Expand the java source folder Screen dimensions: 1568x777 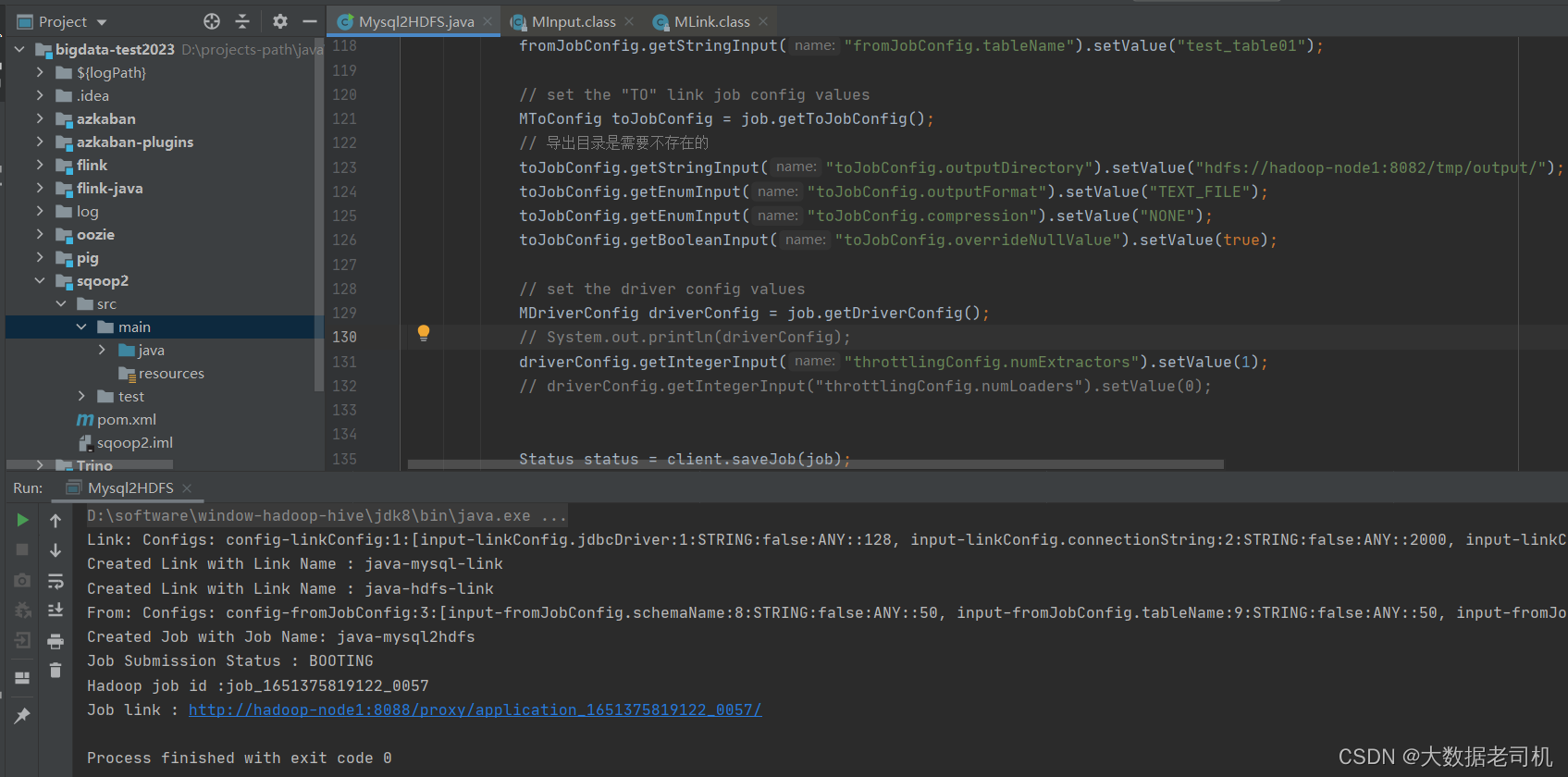tap(102, 350)
